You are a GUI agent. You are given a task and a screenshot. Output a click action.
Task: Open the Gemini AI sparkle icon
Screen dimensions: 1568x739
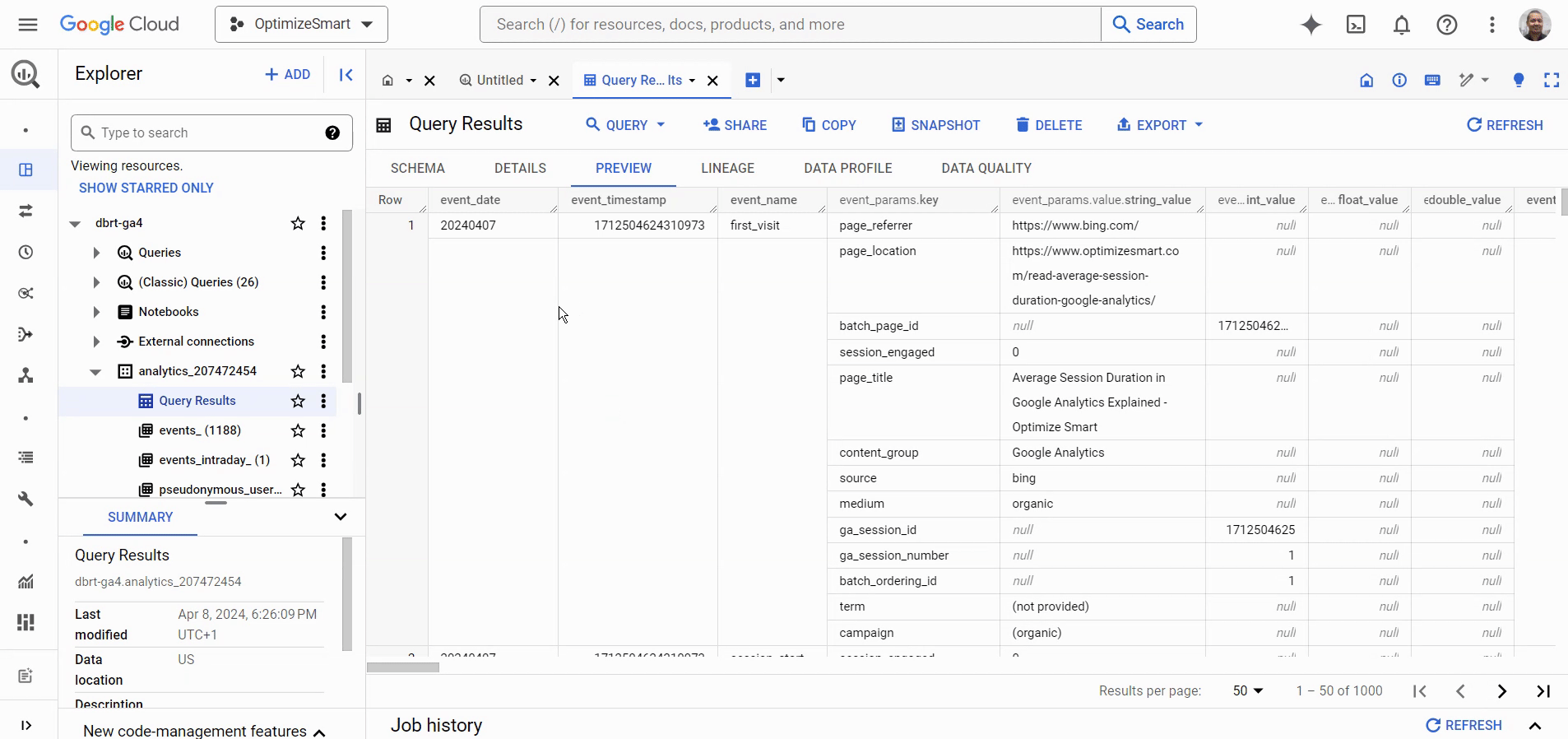[1311, 25]
